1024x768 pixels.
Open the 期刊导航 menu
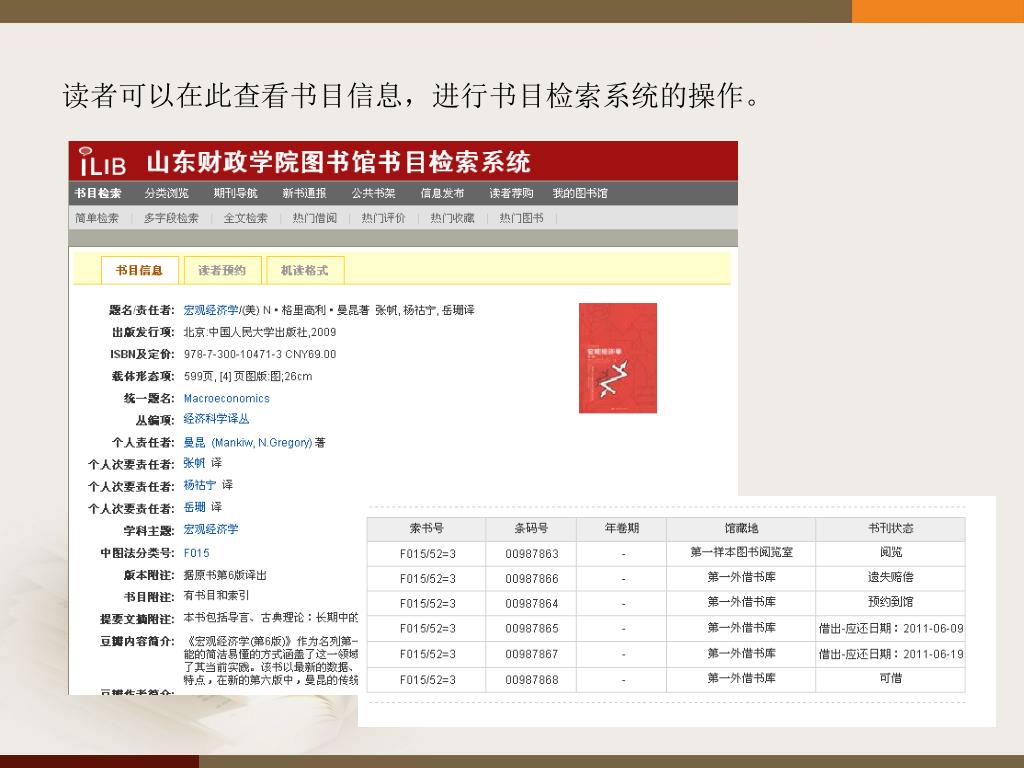point(236,193)
